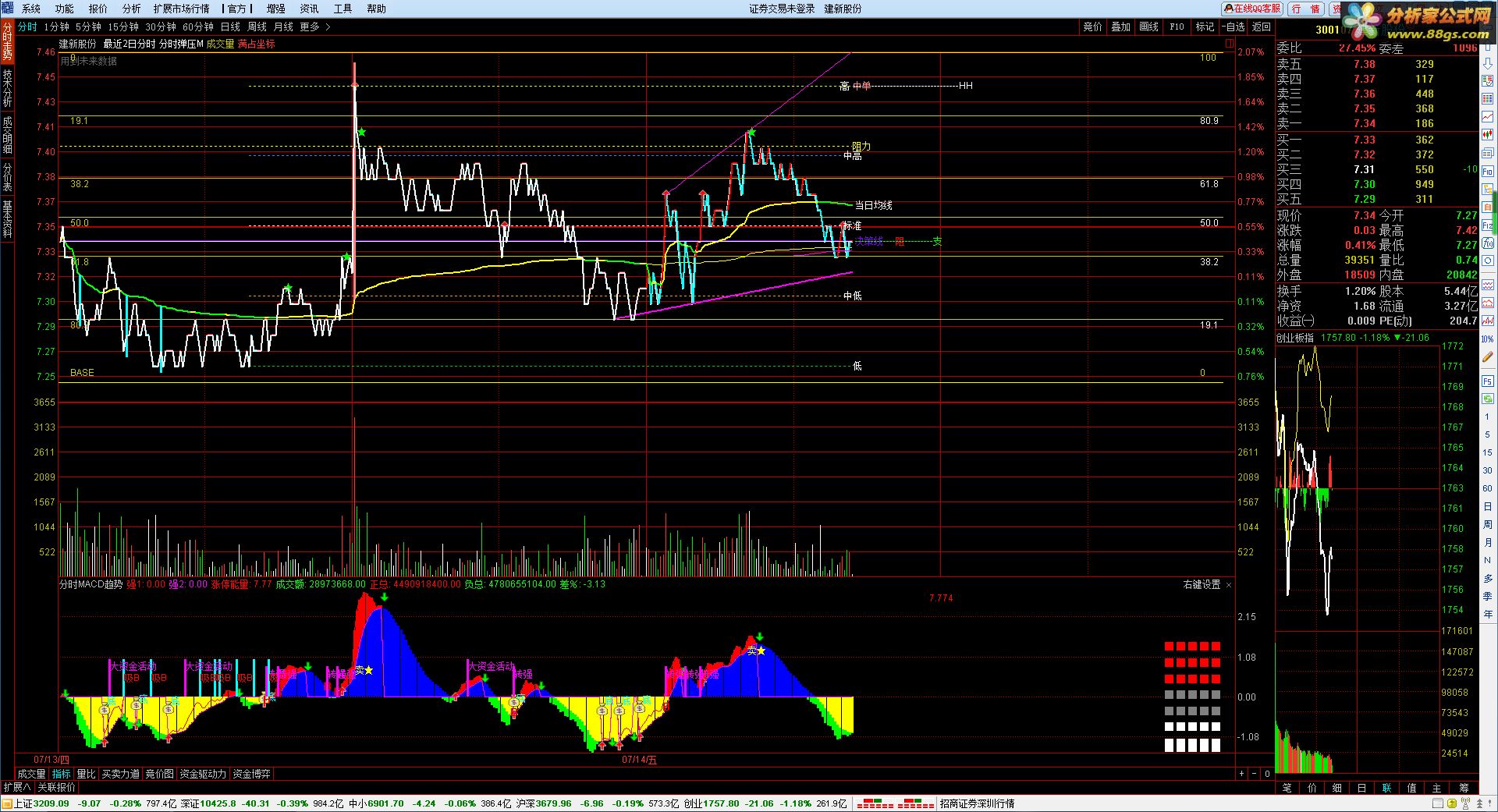The height and width of the screenshot is (812, 1498).
Task: Click the 行情 button at top right
Action: point(1306,9)
